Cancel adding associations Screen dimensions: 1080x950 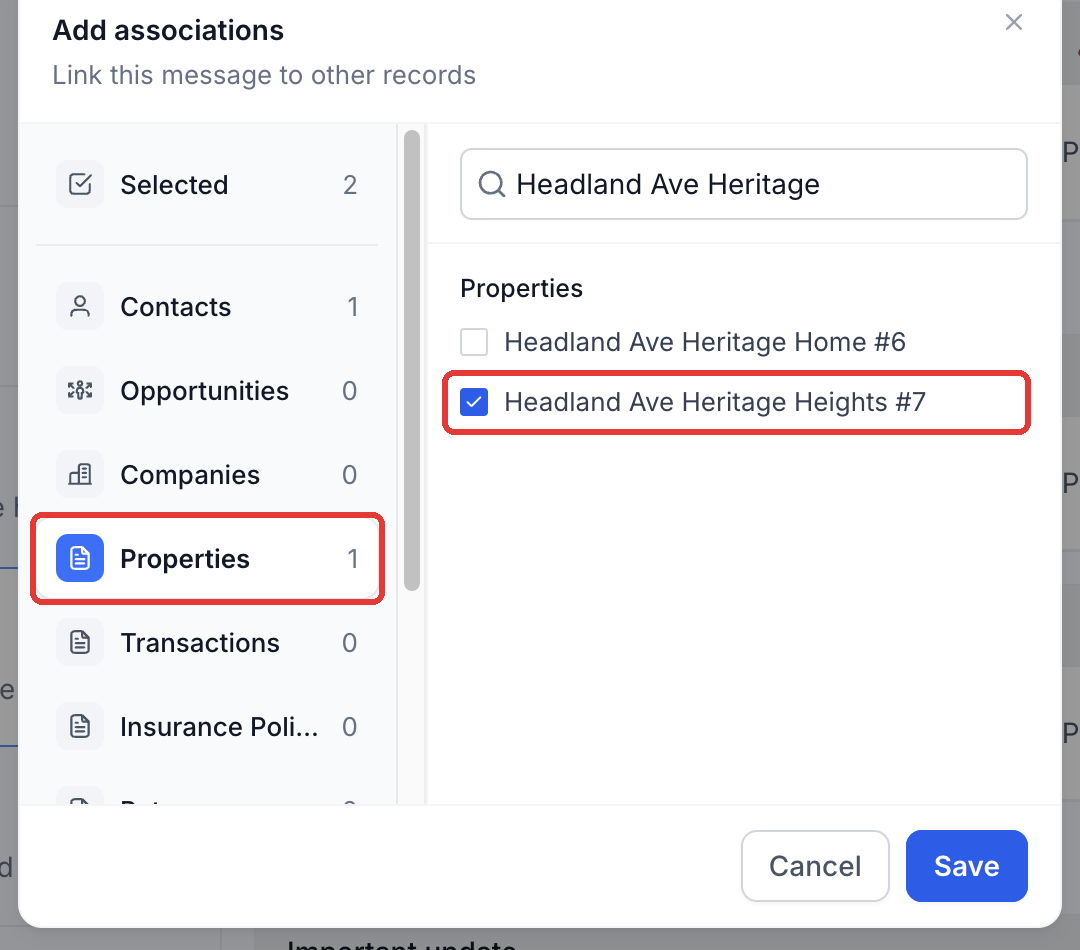click(x=815, y=865)
